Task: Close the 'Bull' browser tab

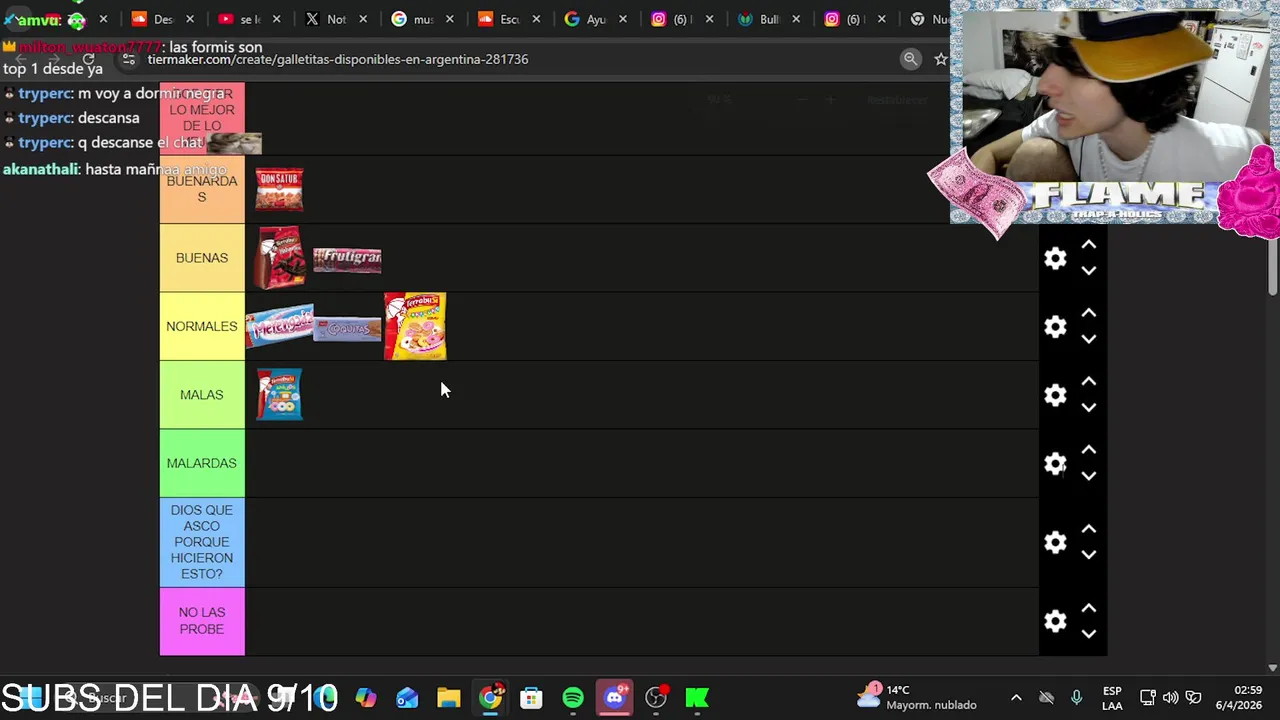Action: (x=796, y=19)
